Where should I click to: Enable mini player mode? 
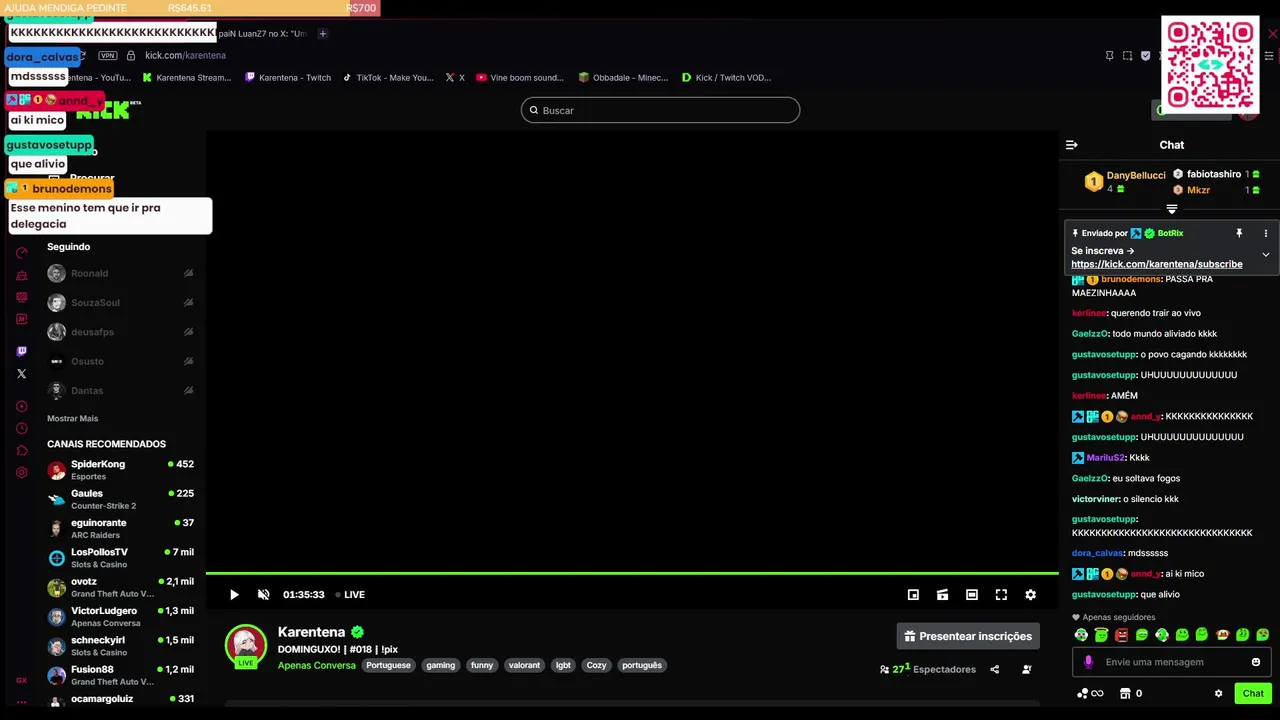[x=913, y=594]
